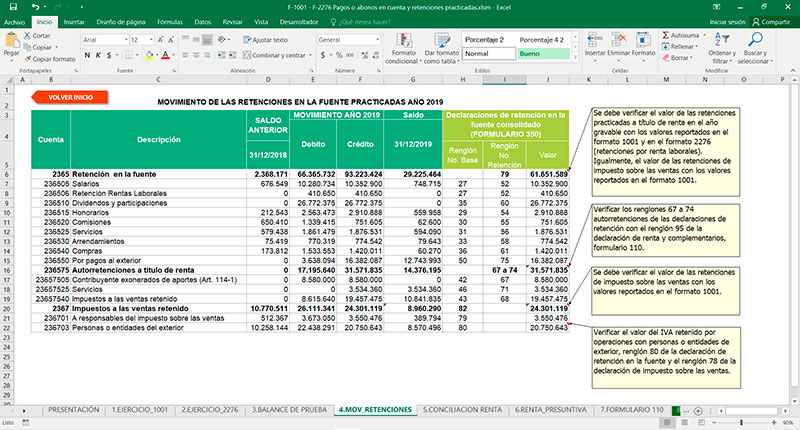Apply the Bueno cell style
Screen dimensions: 800x430
543,54
